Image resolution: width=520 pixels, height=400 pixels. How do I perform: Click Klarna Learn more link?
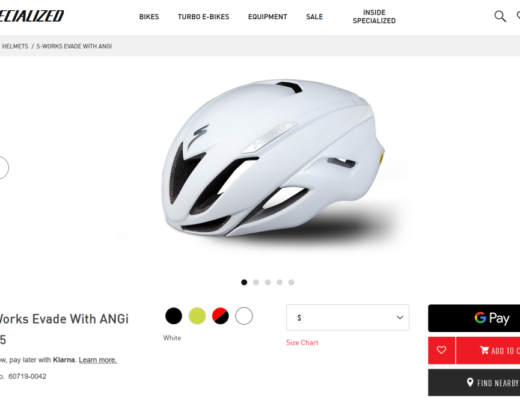[x=98, y=360]
